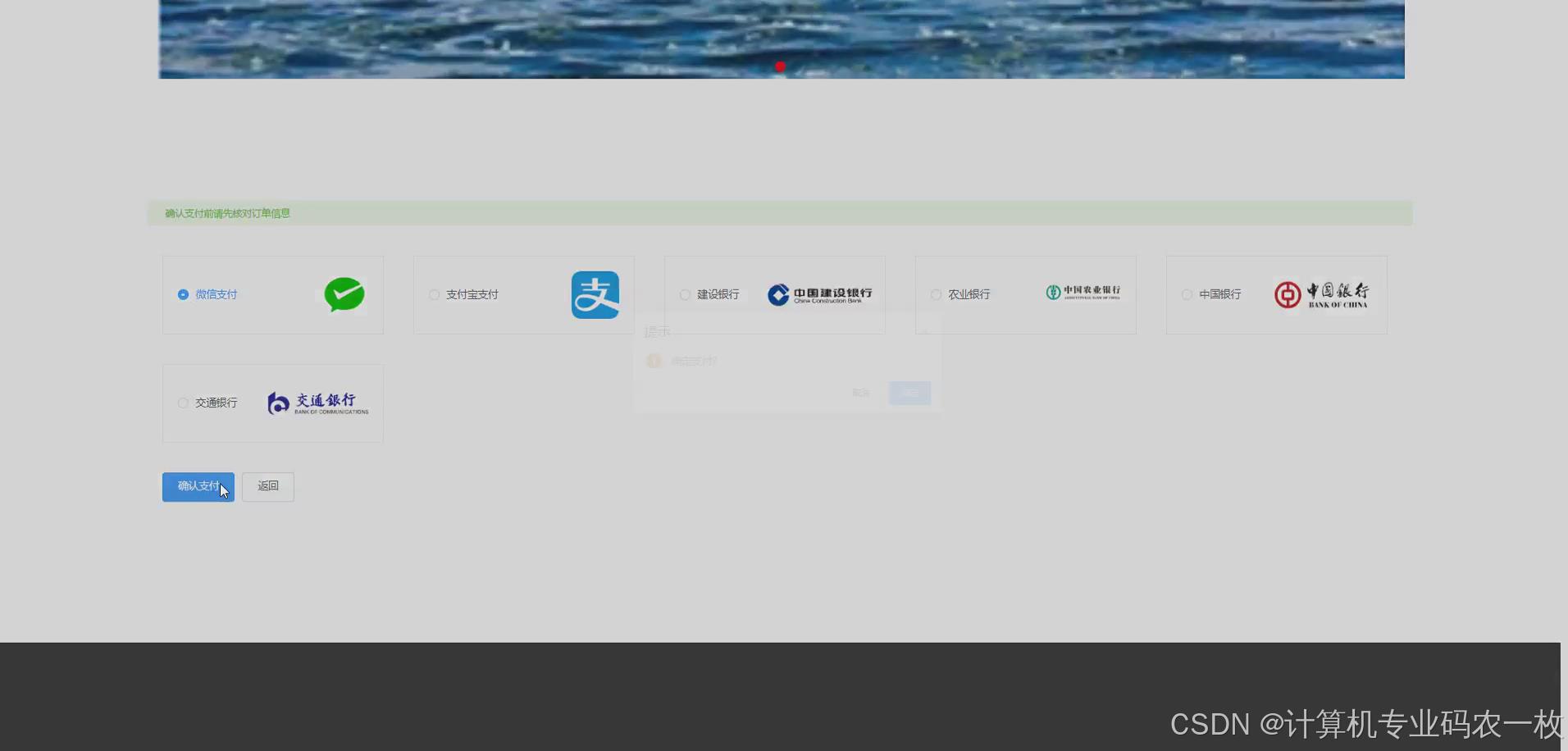Click the 微信支付 payment card

coord(272,294)
